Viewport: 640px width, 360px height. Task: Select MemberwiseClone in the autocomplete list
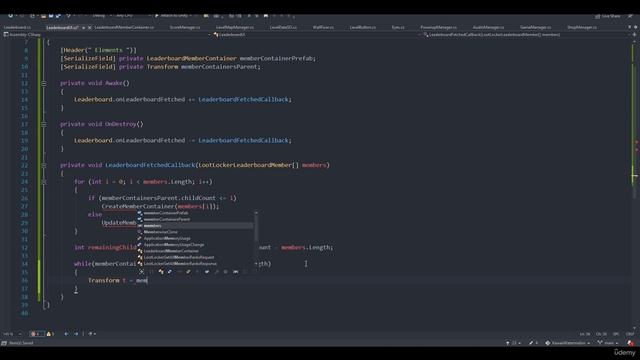click(195, 232)
